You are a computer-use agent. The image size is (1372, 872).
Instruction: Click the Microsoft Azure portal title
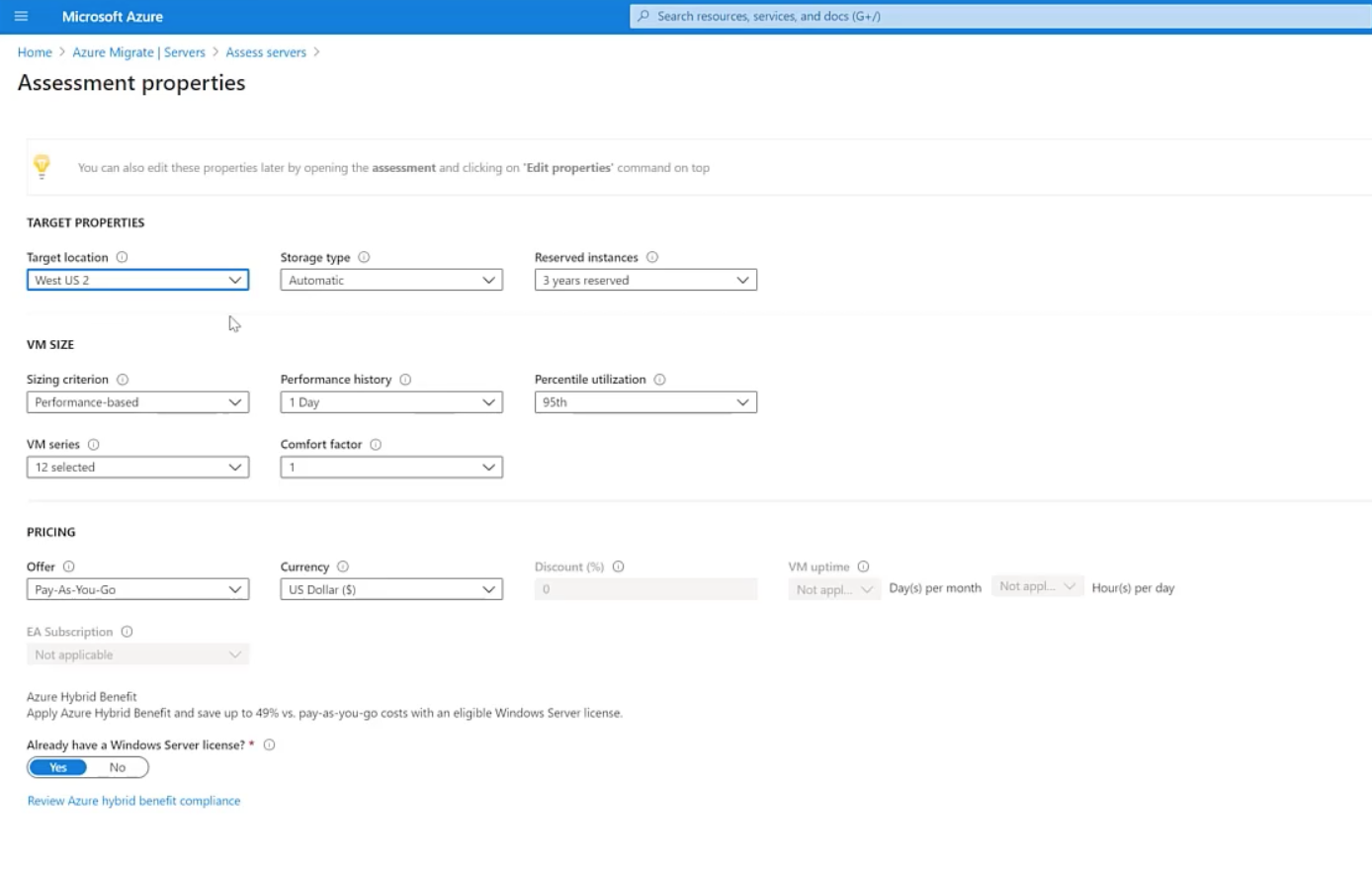point(113,17)
